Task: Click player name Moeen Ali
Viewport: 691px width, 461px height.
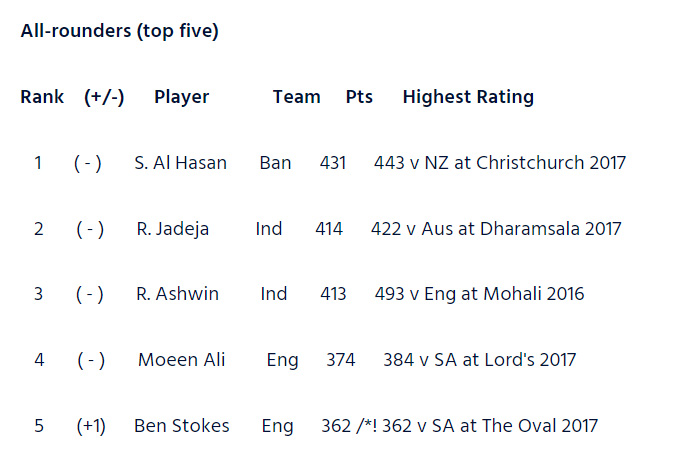Action: tap(181, 360)
